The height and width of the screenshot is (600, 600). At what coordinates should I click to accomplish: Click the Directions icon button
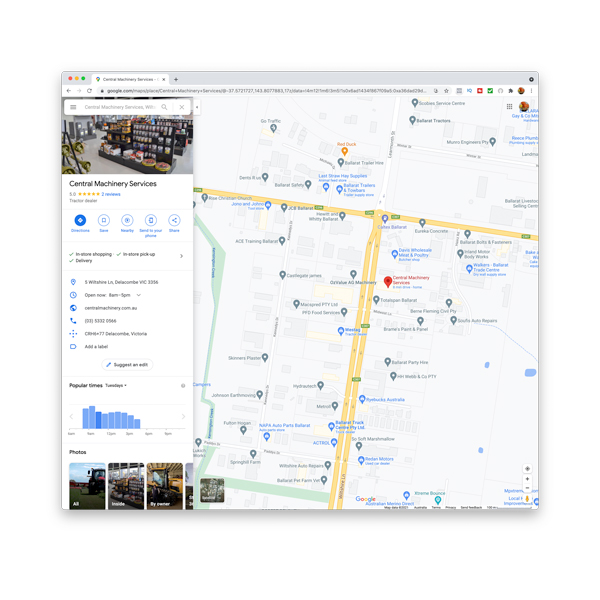80,220
